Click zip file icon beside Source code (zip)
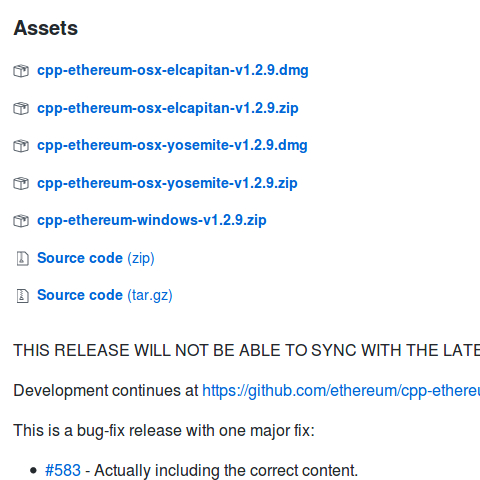Screen dimensions: 480x480 click(23, 258)
